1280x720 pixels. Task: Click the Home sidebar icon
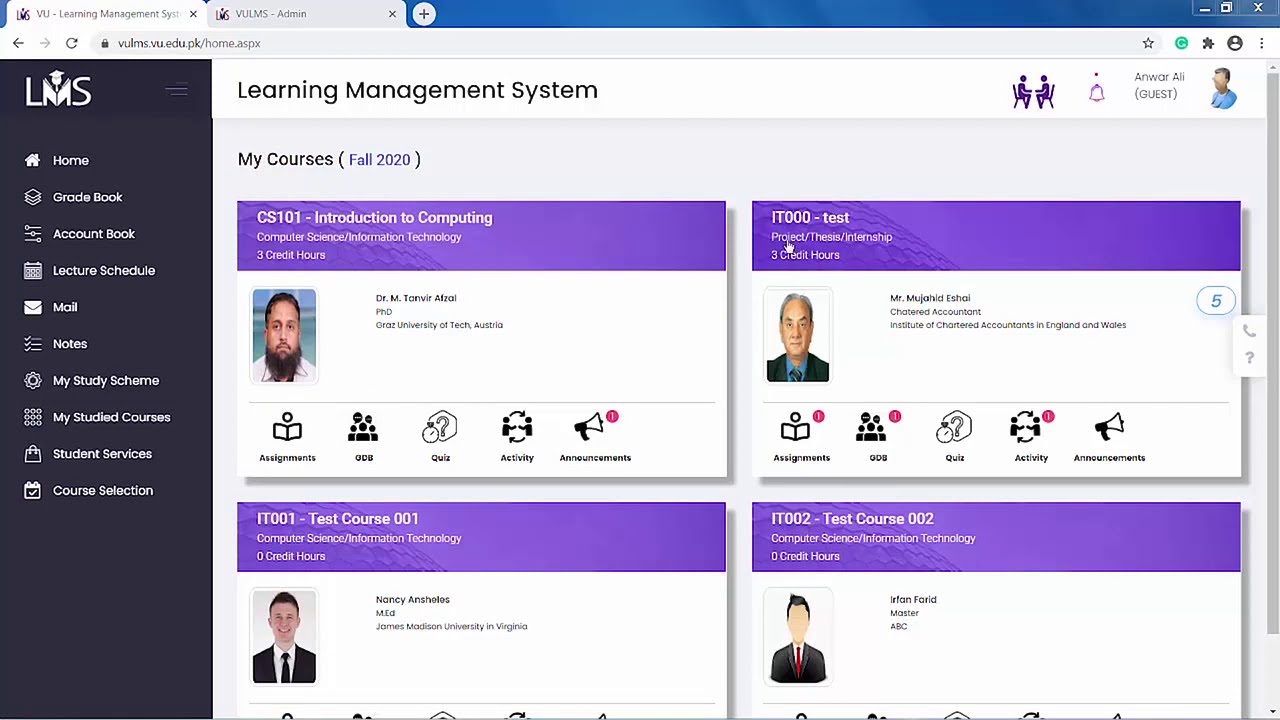[x=33, y=160]
